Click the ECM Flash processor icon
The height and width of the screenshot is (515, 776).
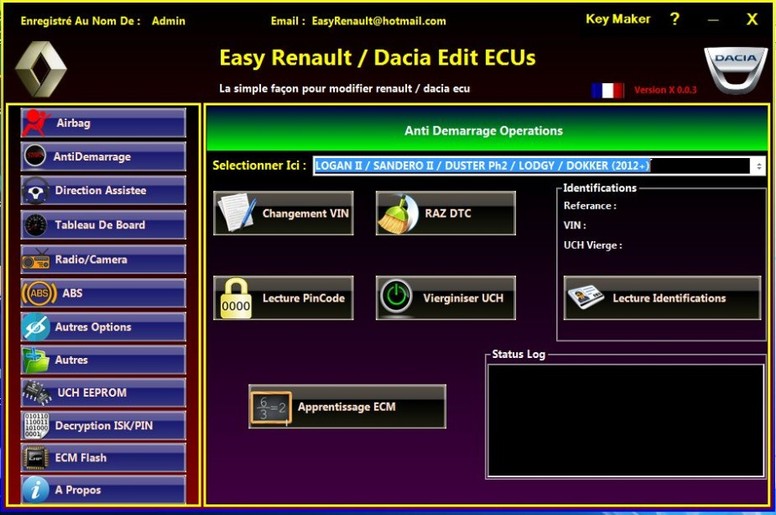(x=36, y=458)
